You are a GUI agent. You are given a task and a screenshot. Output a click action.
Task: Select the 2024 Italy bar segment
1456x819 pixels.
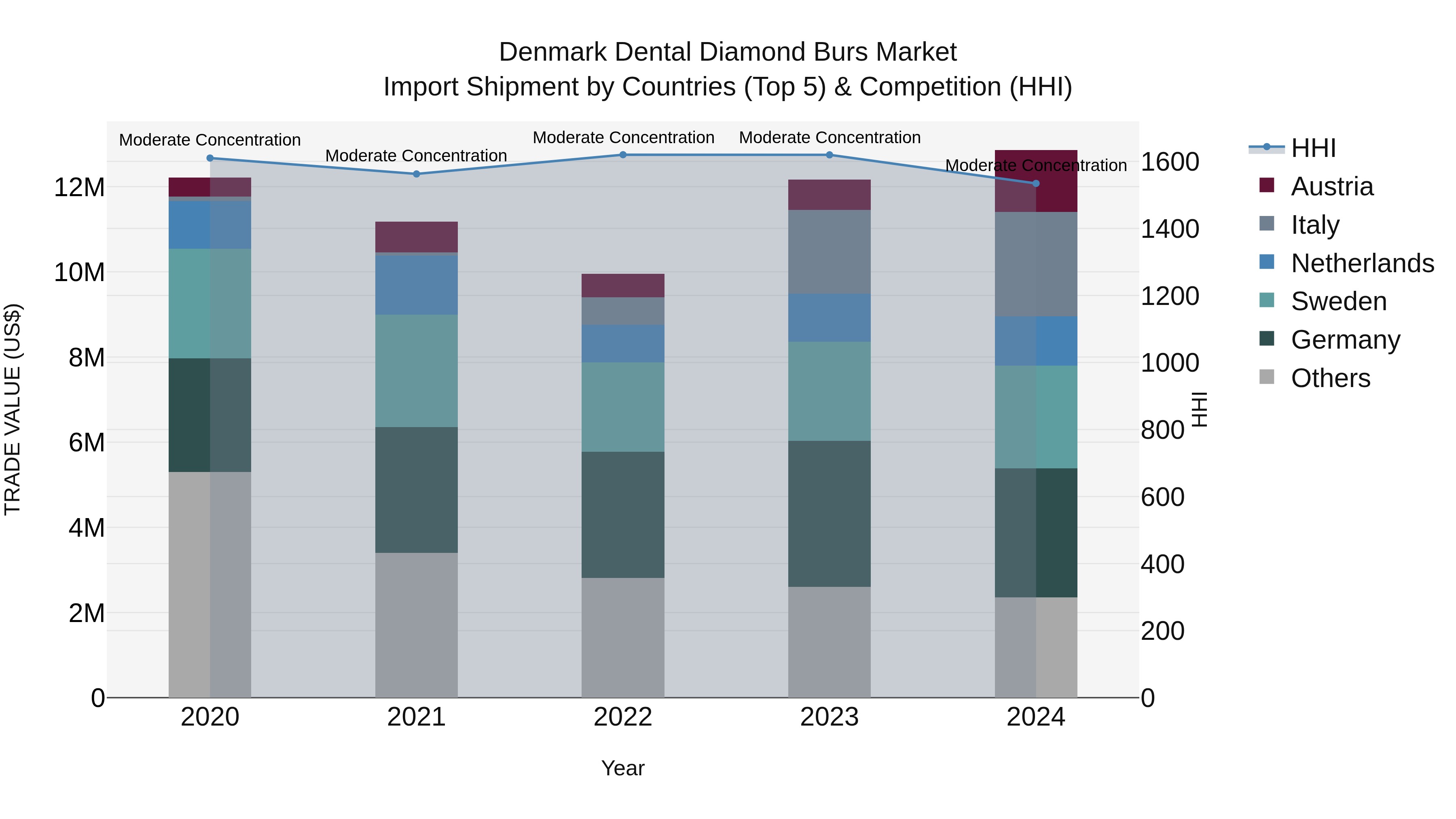(x=1036, y=265)
